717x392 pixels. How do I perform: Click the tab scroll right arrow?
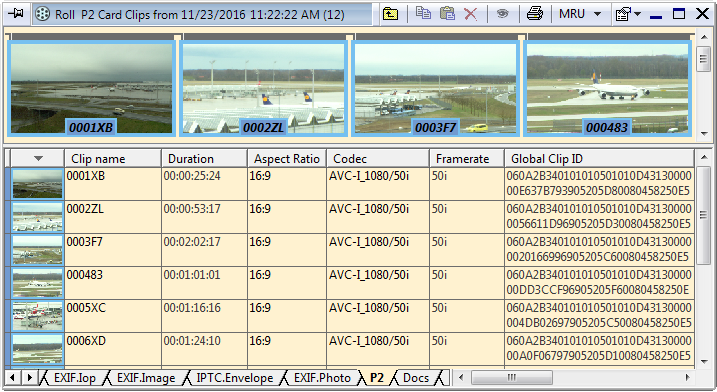(30, 378)
